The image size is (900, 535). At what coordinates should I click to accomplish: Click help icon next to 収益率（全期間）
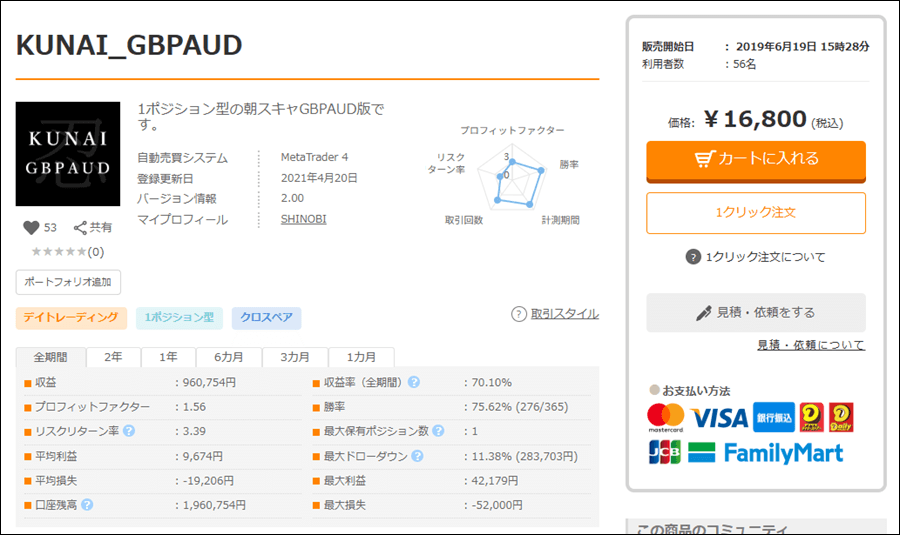[413, 382]
